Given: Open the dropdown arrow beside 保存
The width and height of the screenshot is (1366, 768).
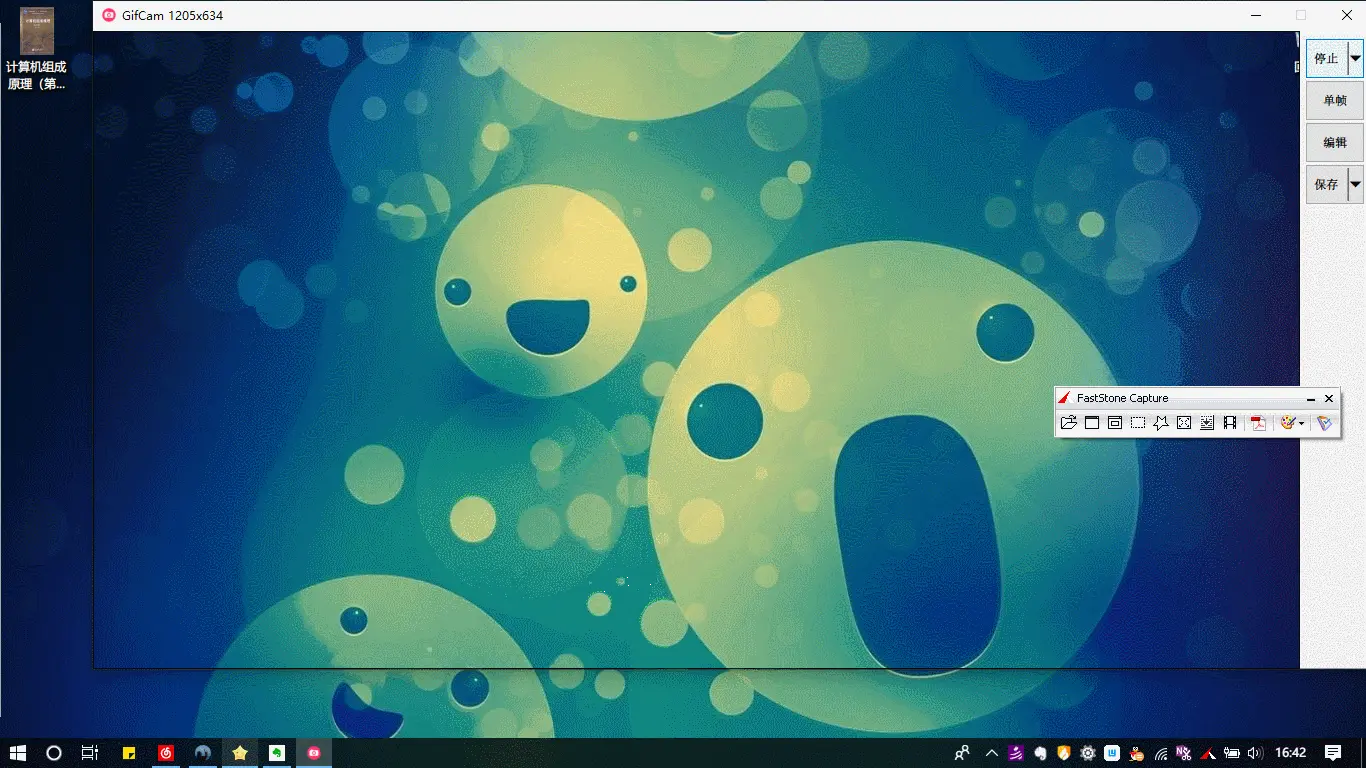Looking at the screenshot, I should 1355,185.
